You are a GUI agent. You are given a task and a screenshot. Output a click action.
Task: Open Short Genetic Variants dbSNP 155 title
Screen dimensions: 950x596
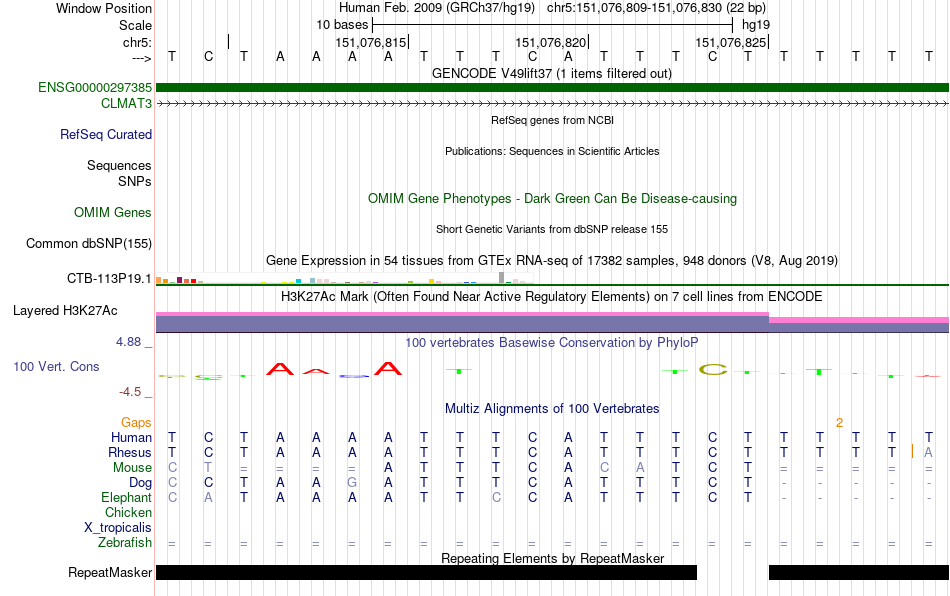552,230
